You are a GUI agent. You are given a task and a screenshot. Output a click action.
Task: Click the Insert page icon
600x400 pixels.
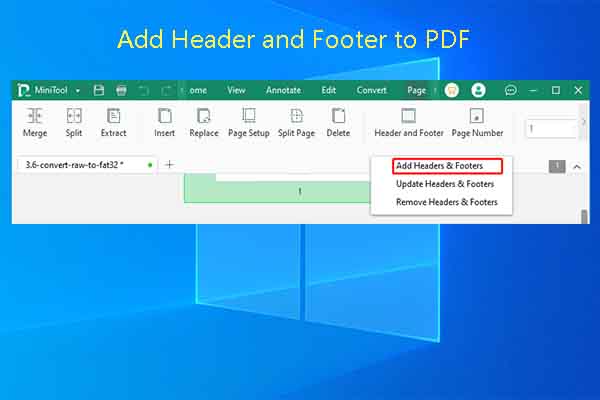[165, 116]
